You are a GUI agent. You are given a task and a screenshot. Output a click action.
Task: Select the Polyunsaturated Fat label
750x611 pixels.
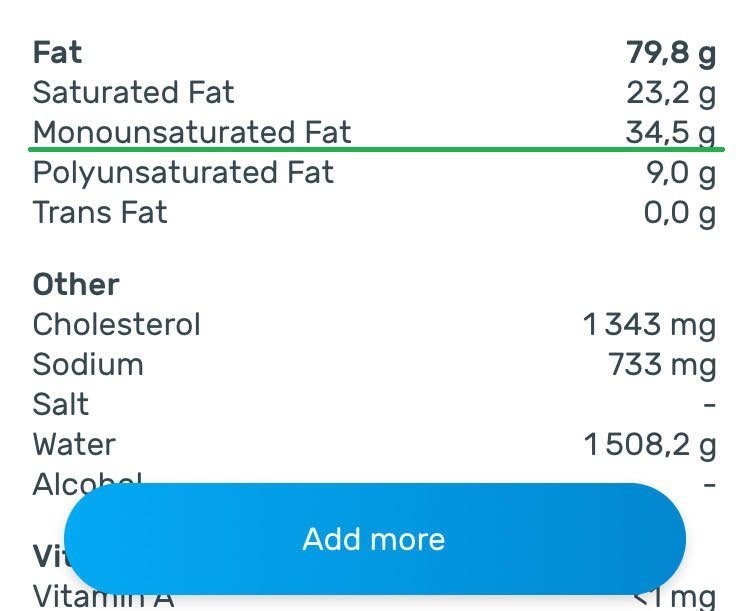coord(183,172)
